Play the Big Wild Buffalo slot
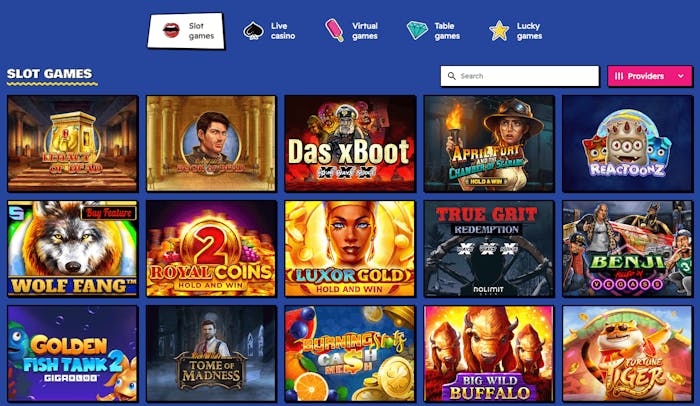 tap(489, 354)
